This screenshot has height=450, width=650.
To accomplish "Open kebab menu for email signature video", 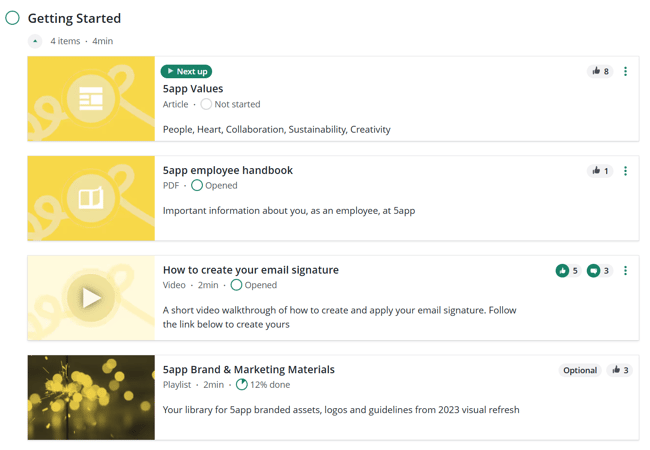I will pos(625,271).
